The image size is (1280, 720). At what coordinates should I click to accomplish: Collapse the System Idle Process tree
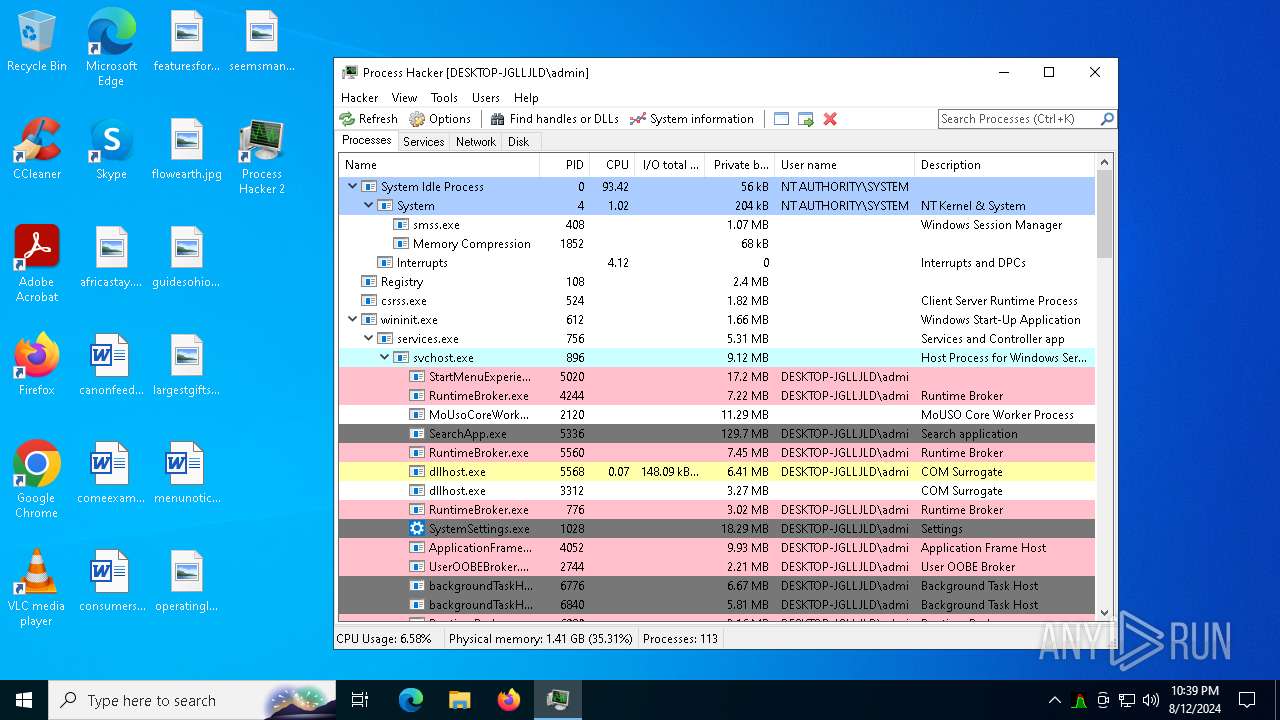point(352,187)
